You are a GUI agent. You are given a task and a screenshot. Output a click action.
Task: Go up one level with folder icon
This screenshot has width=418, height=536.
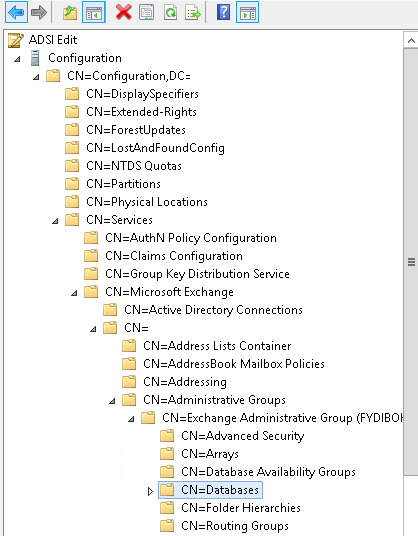point(70,13)
